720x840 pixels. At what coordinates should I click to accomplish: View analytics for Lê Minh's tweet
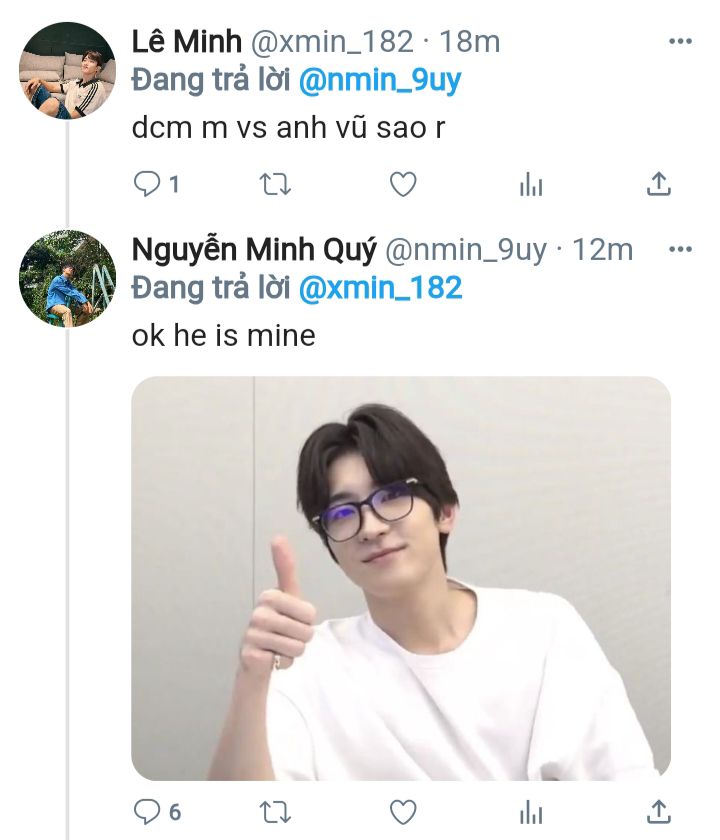[x=531, y=185]
